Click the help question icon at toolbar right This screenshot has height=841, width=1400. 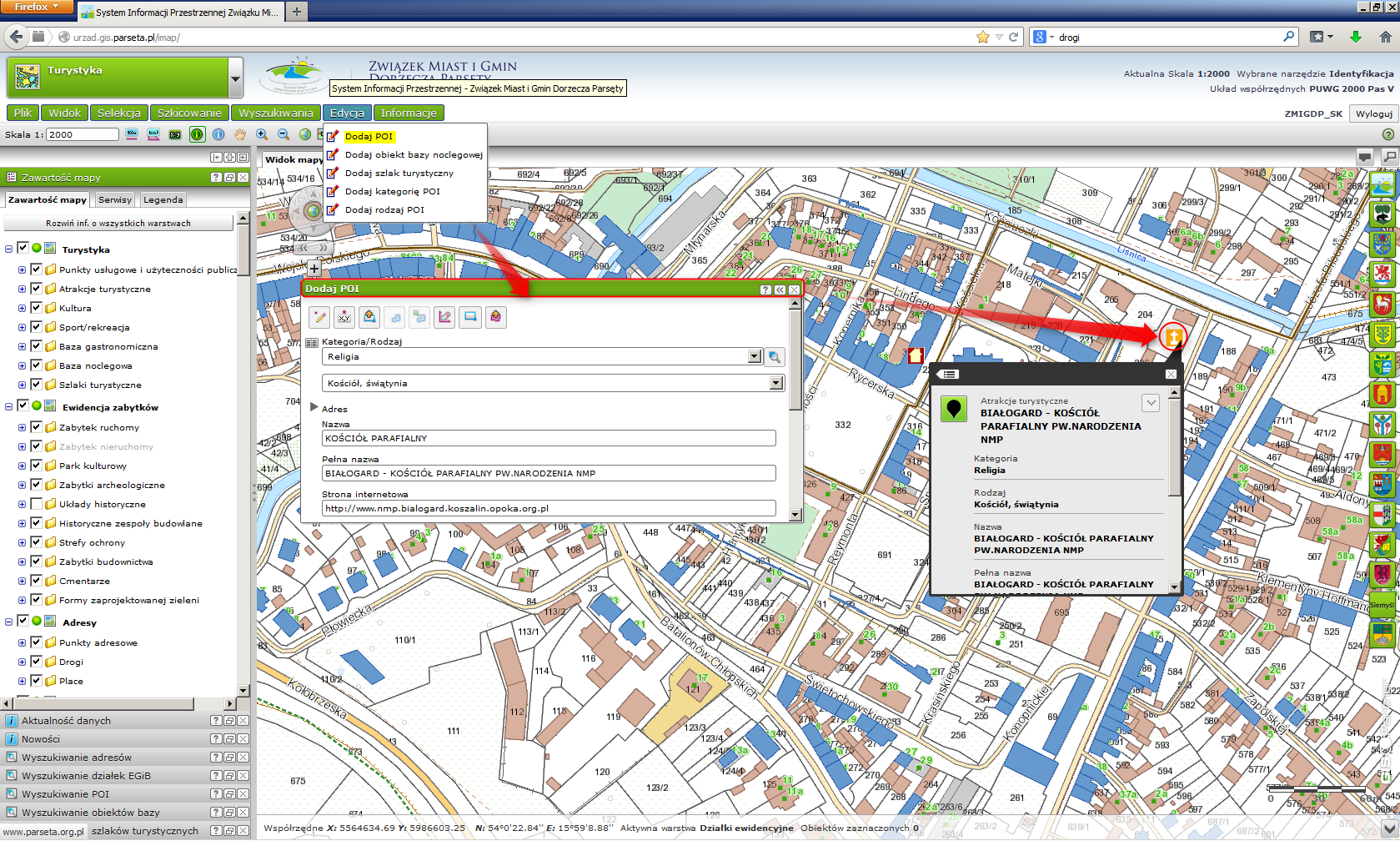pos(1388,134)
